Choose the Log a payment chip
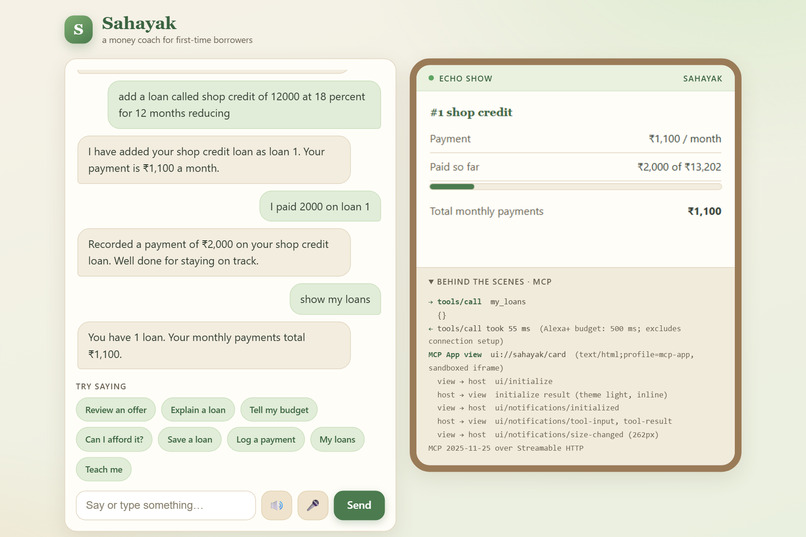Screen dimensions: 806x537 pyautogui.click(x=266, y=439)
